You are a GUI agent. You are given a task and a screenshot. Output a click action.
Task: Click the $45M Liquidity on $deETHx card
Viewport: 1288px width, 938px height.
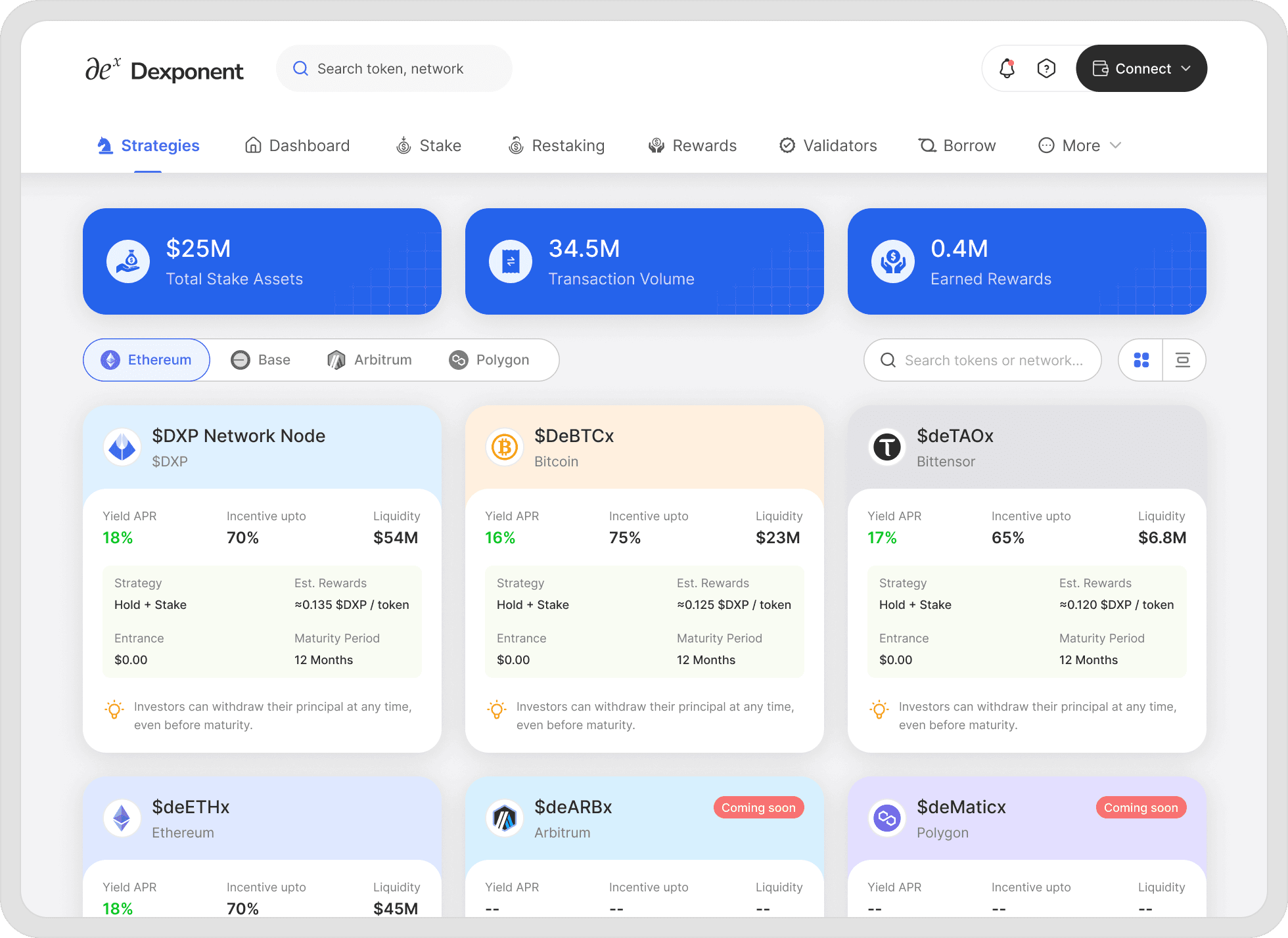tap(396, 908)
